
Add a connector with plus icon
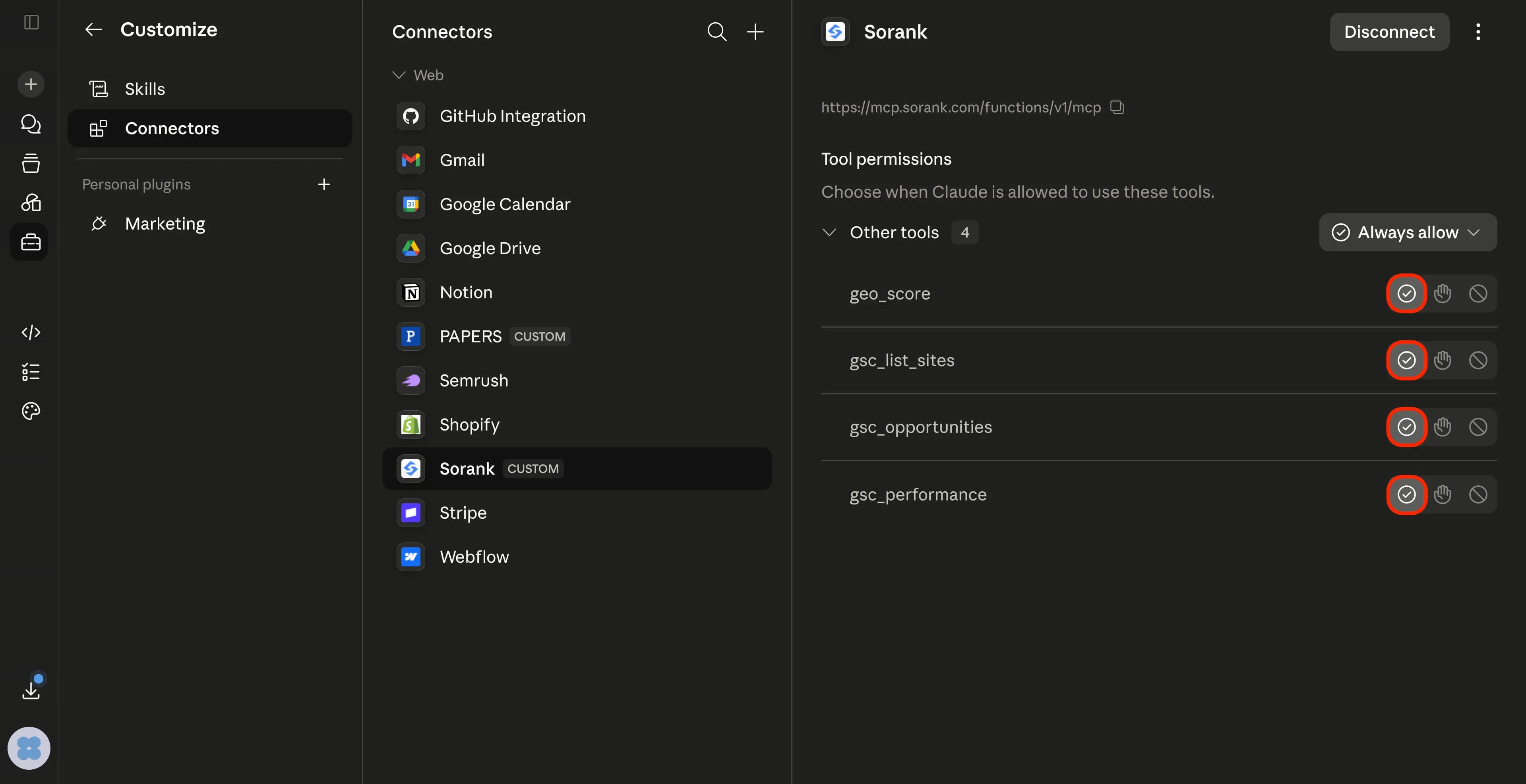755,31
